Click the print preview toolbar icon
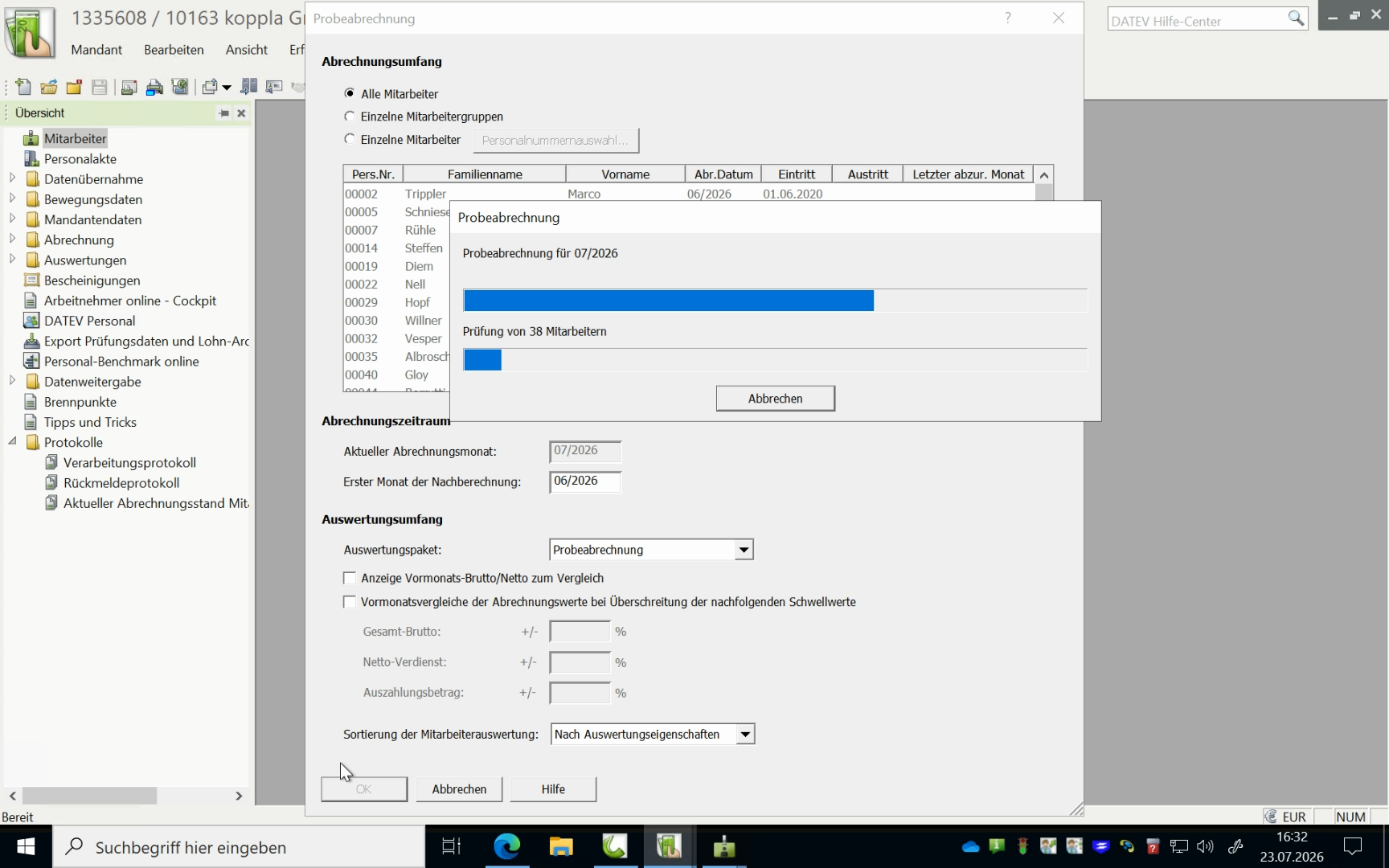Image resolution: width=1389 pixels, height=868 pixels. [x=129, y=87]
